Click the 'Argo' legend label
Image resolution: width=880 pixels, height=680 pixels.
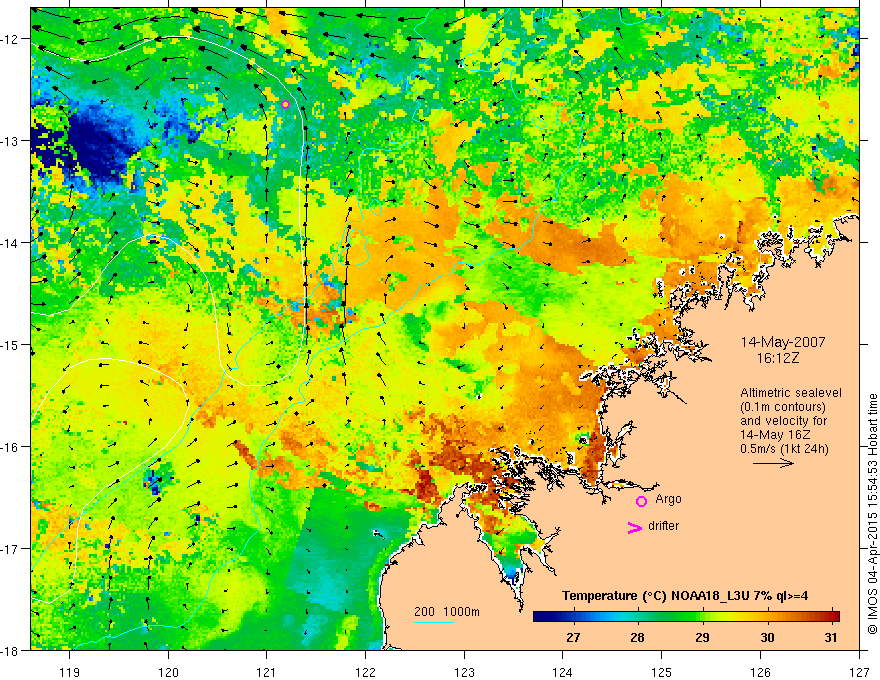click(668, 499)
